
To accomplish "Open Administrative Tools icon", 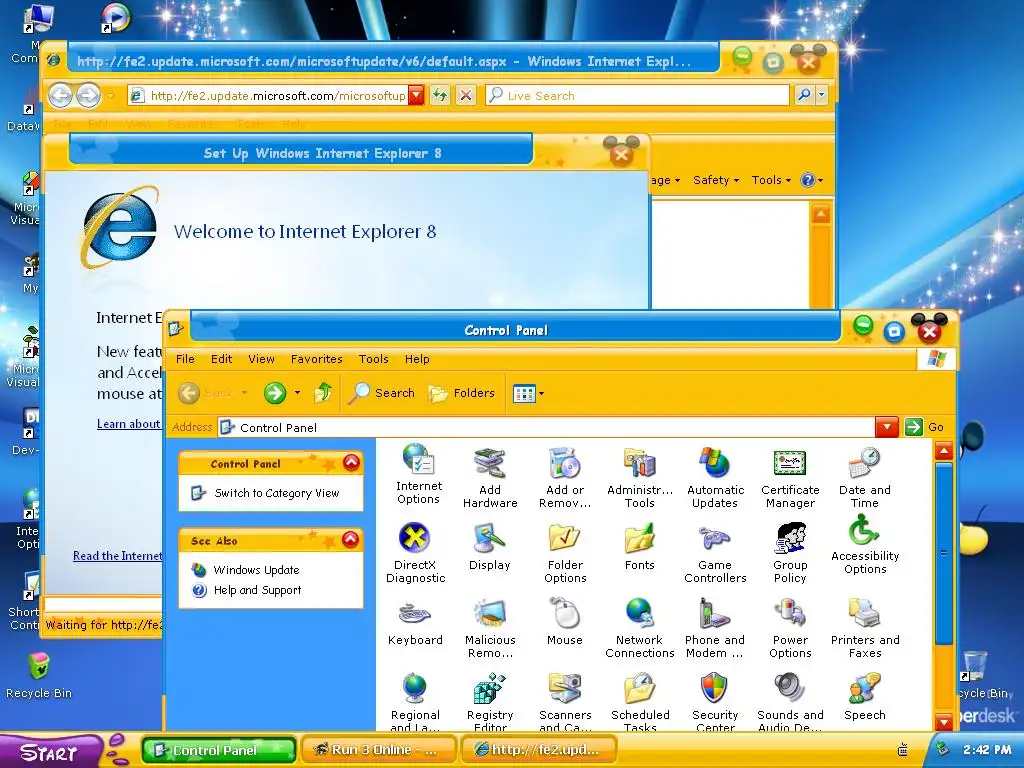I will [x=639, y=477].
